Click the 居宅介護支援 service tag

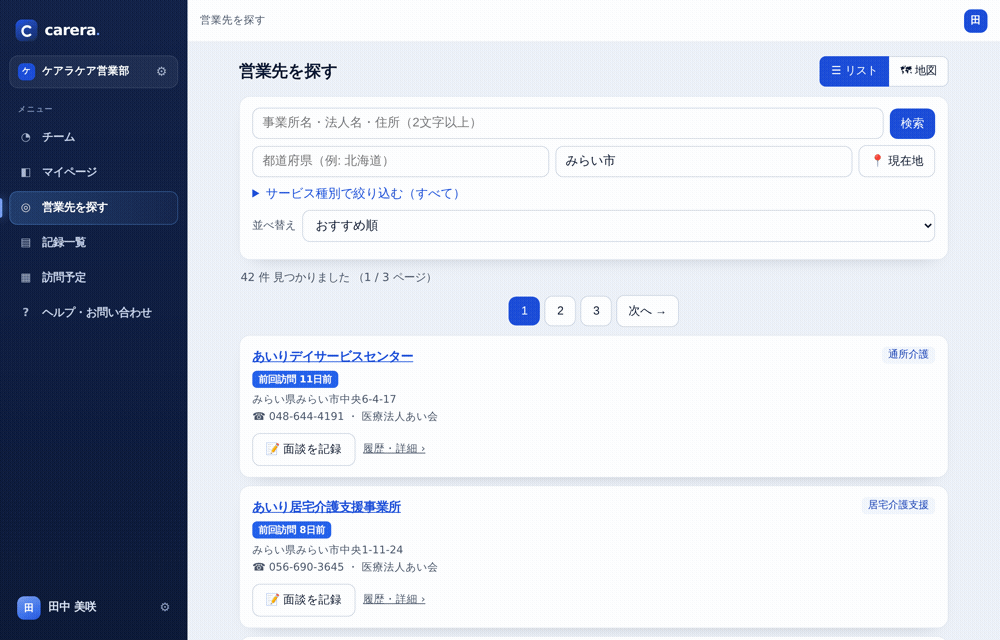898,505
